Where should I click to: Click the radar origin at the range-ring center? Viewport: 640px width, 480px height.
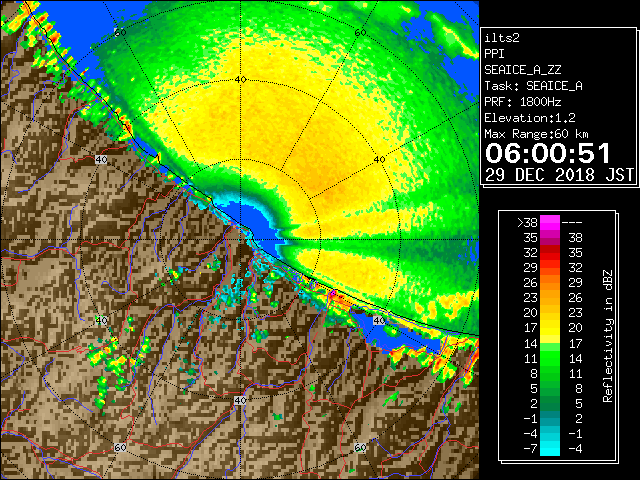click(x=240, y=240)
